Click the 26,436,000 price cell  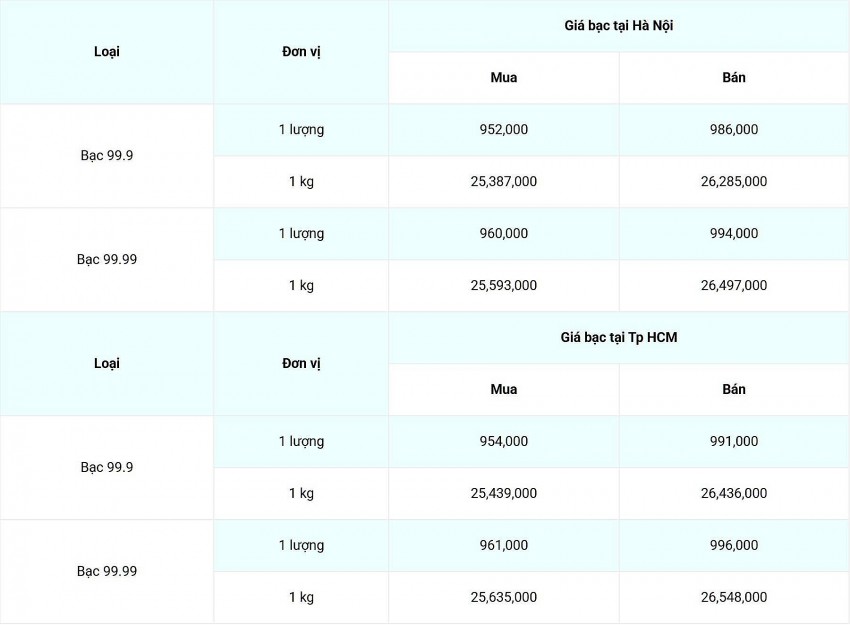[734, 494]
